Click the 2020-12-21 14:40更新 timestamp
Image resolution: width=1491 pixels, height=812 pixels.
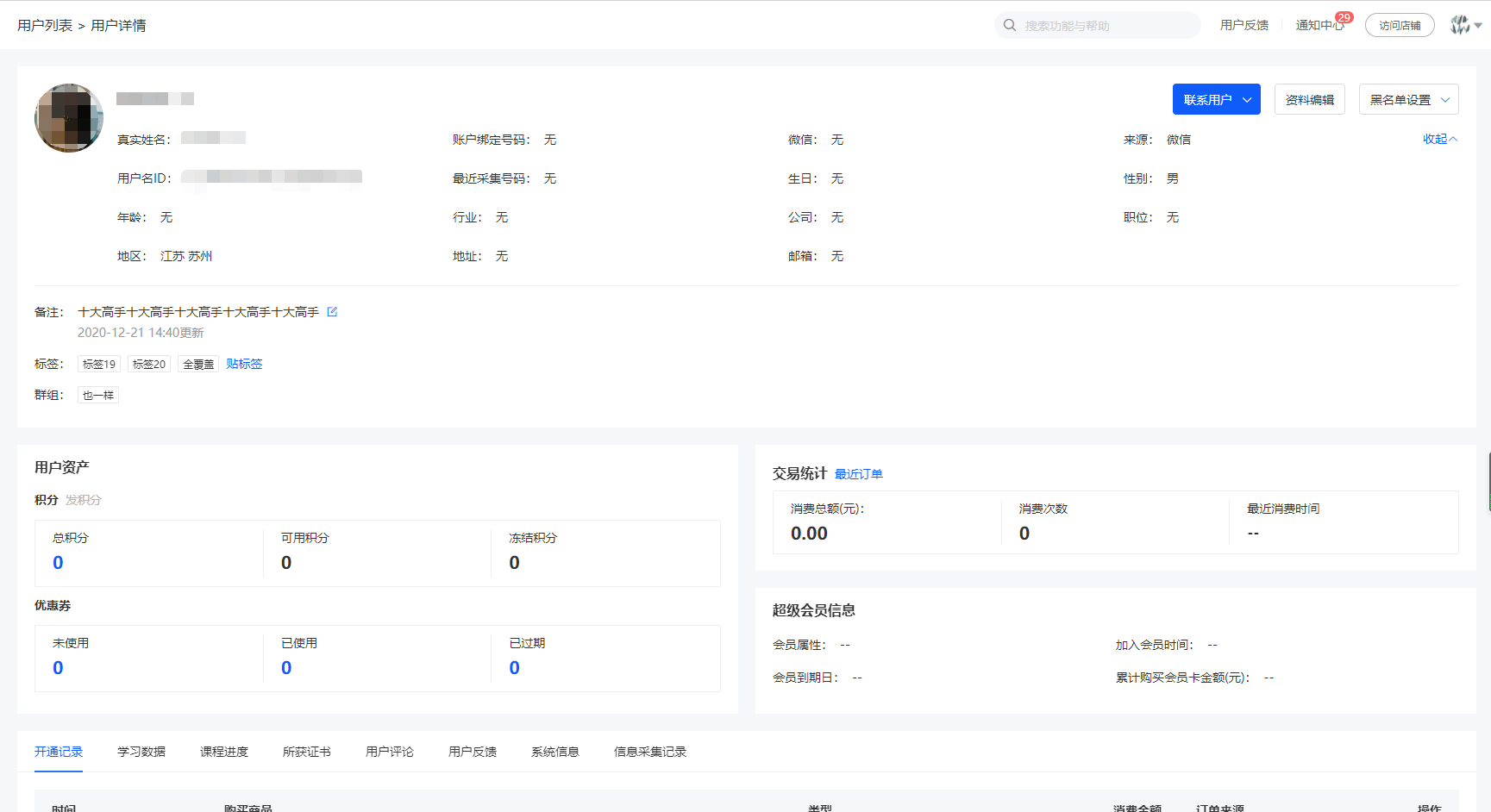point(141,333)
